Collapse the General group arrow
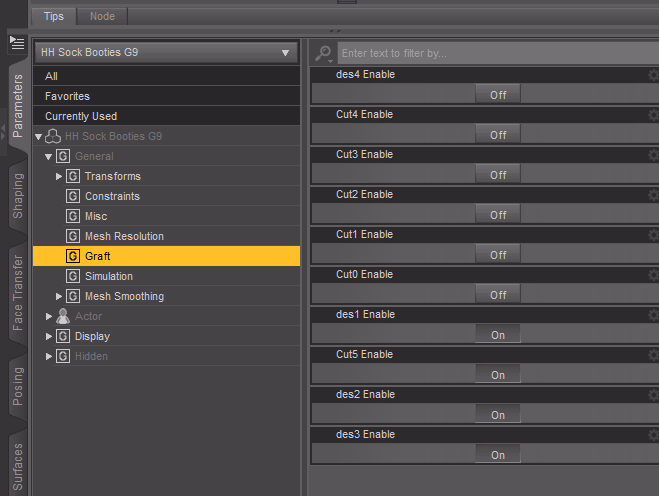The image size is (659, 496). pyautogui.click(x=49, y=157)
